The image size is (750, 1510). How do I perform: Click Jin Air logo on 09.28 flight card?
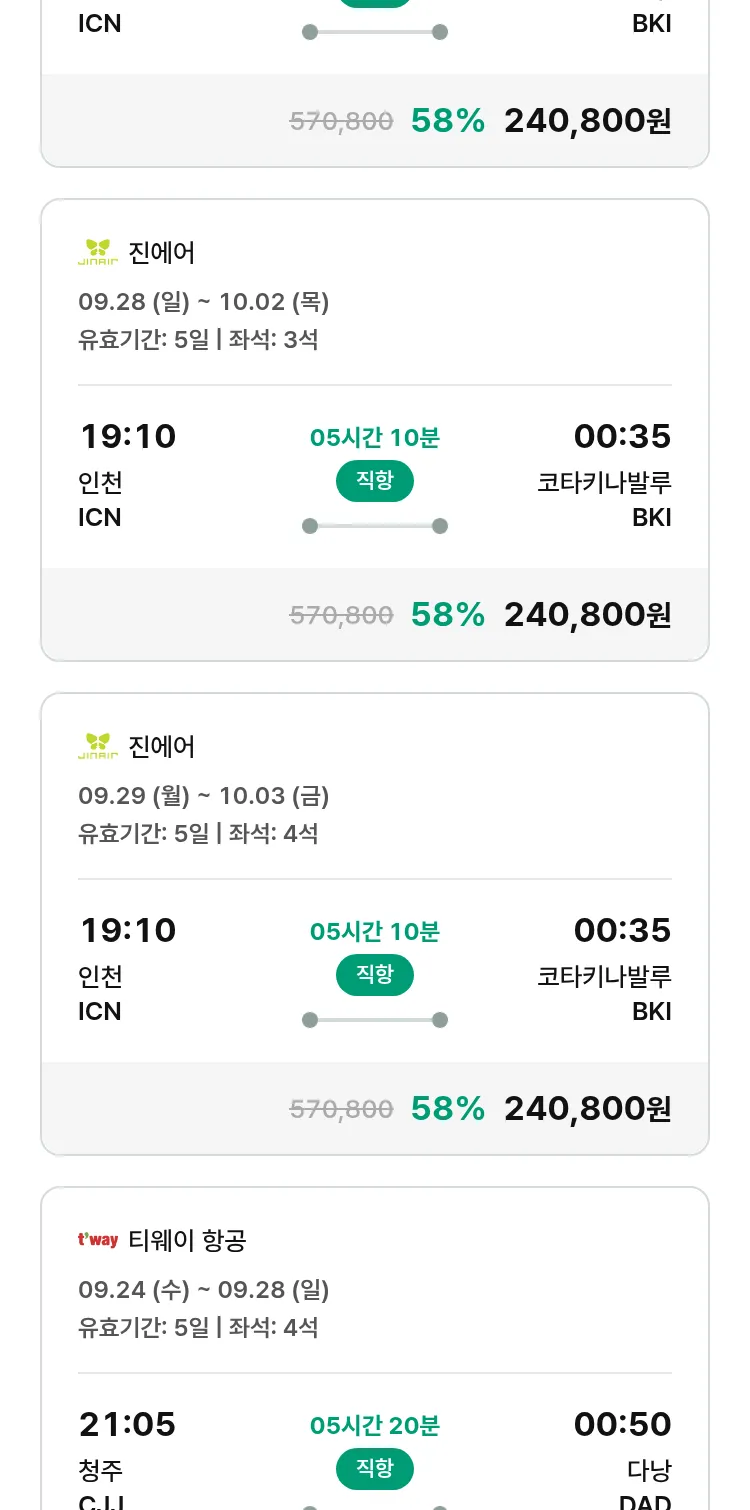pos(98,252)
